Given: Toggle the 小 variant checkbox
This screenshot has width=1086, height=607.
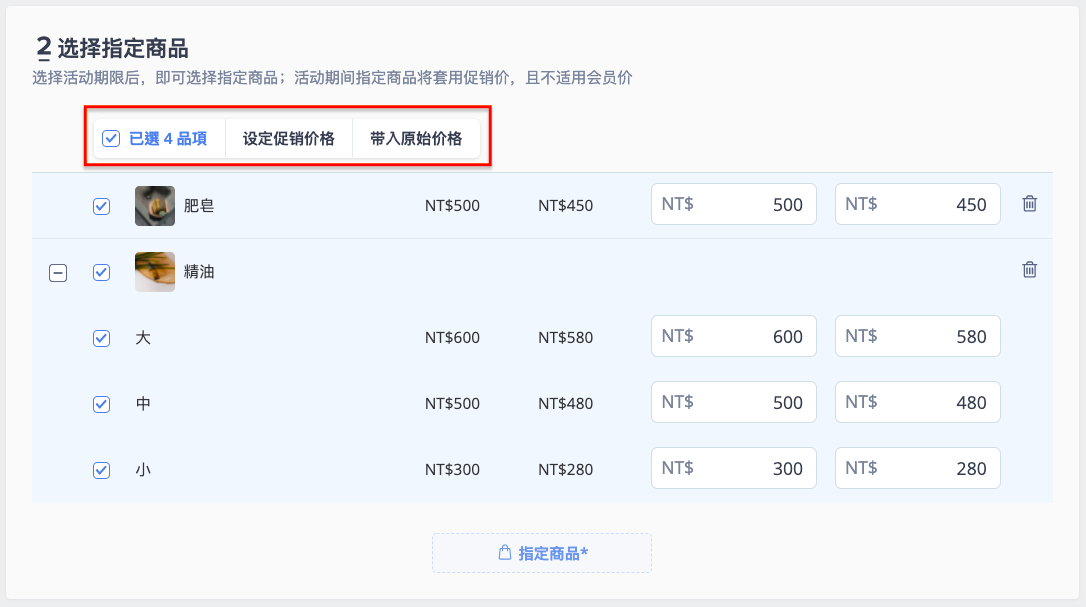Looking at the screenshot, I should [x=101, y=470].
